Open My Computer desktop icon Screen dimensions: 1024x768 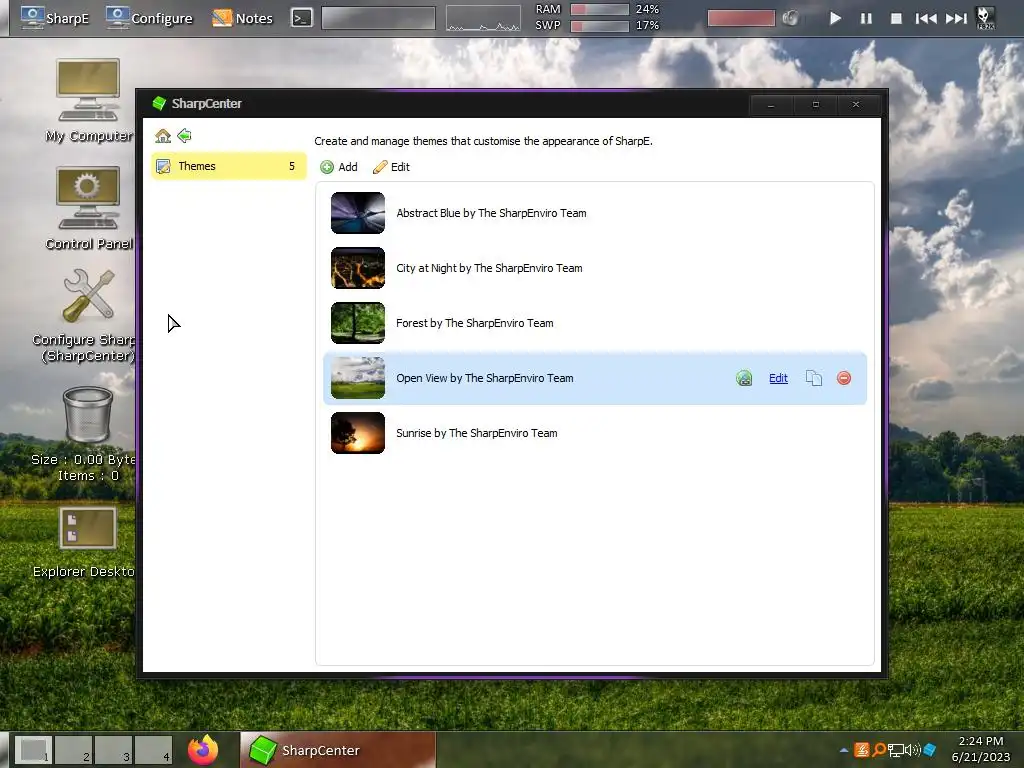(88, 101)
